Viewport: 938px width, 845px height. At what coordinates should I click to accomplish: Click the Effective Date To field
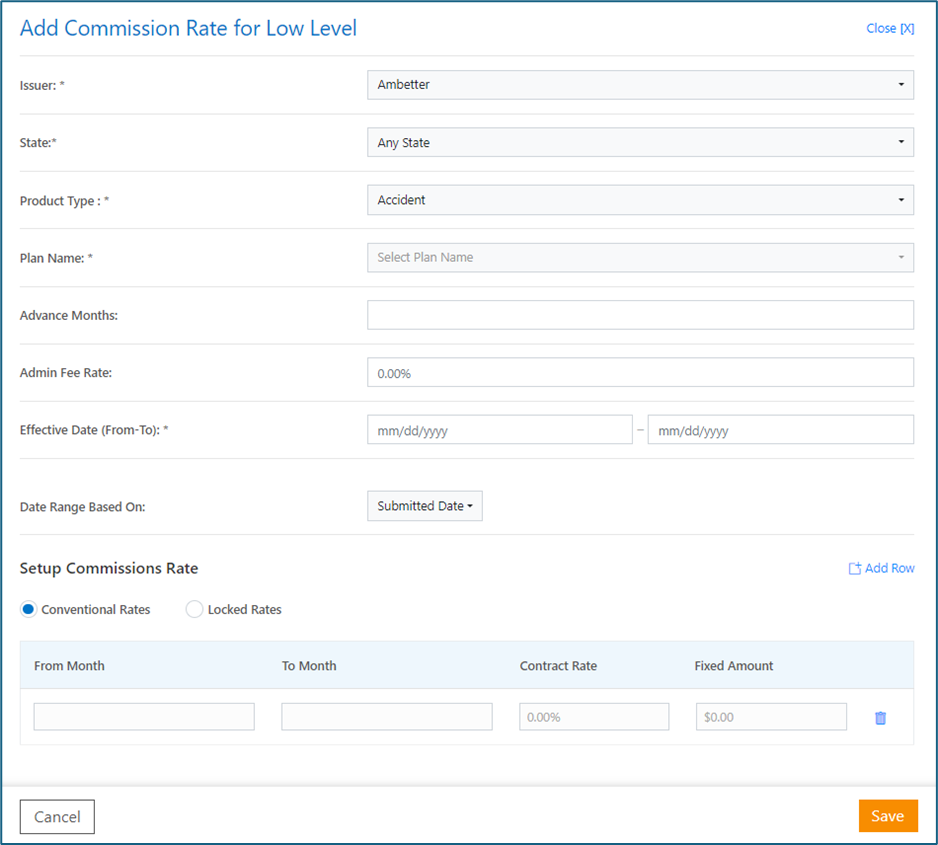(781, 429)
